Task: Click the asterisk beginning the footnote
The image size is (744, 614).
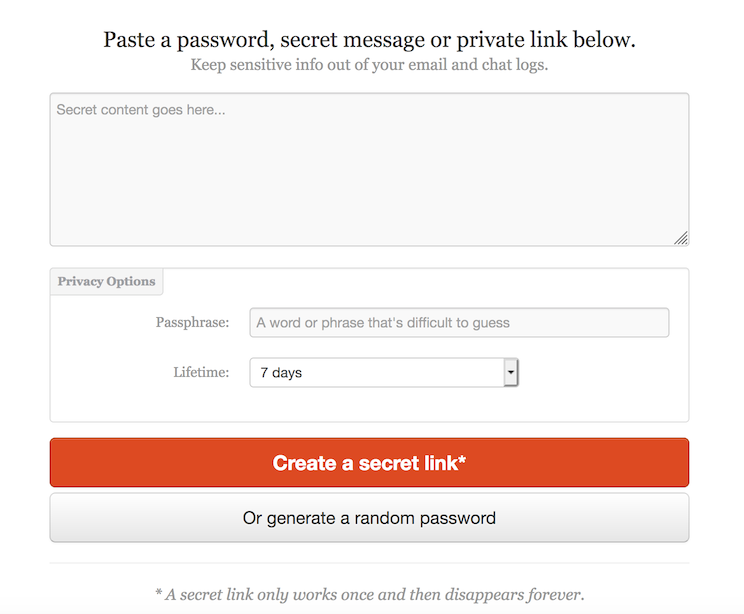Action: [x=158, y=592]
